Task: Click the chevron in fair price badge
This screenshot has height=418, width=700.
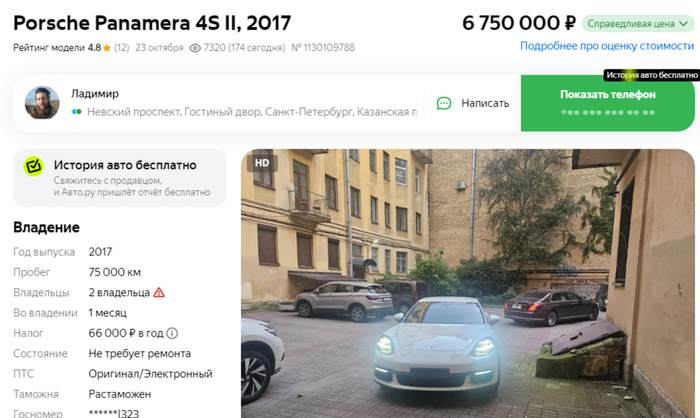Action: pyautogui.click(x=684, y=24)
